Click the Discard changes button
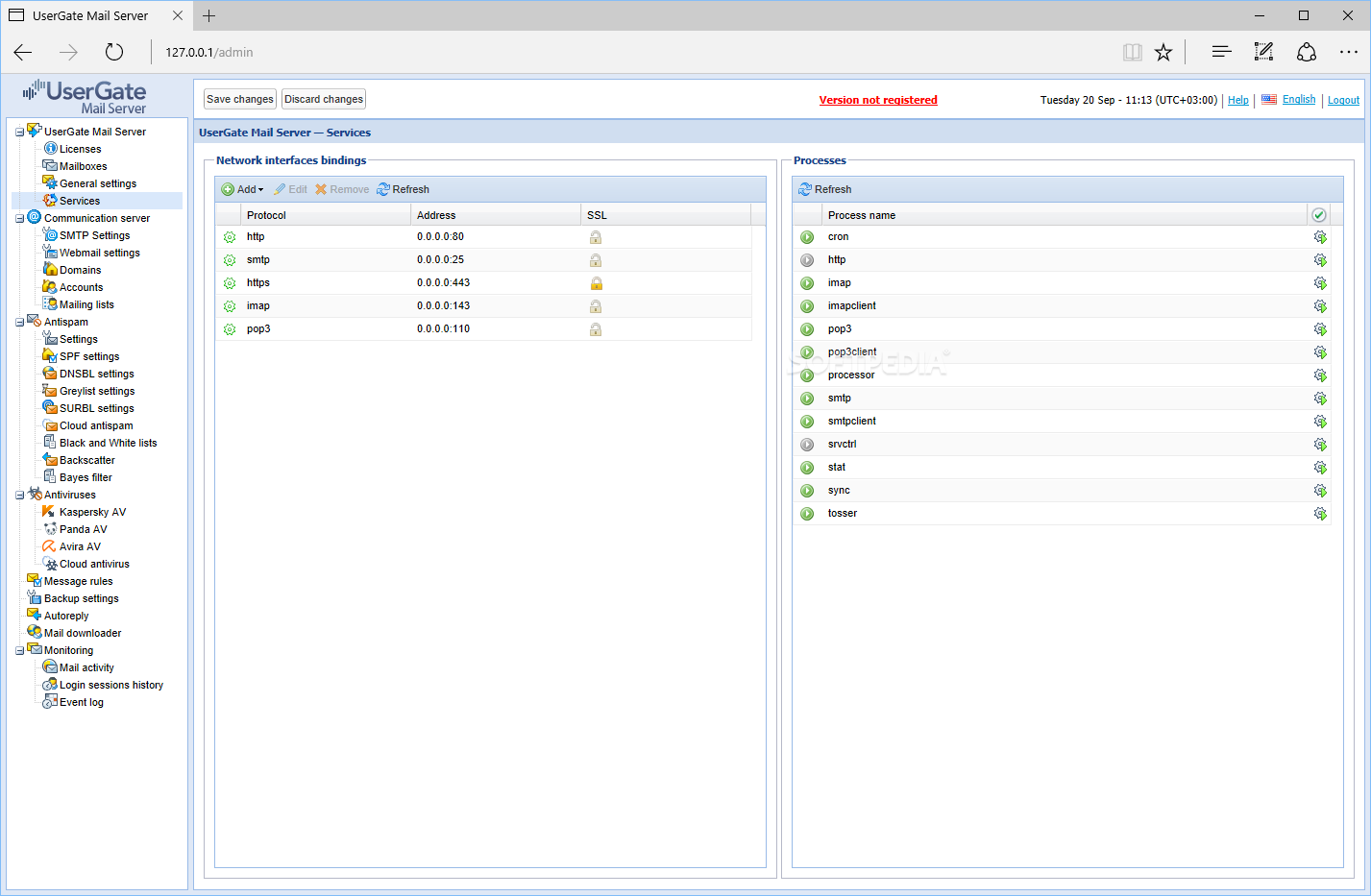This screenshot has width=1371, height=896. click(324, 99)
